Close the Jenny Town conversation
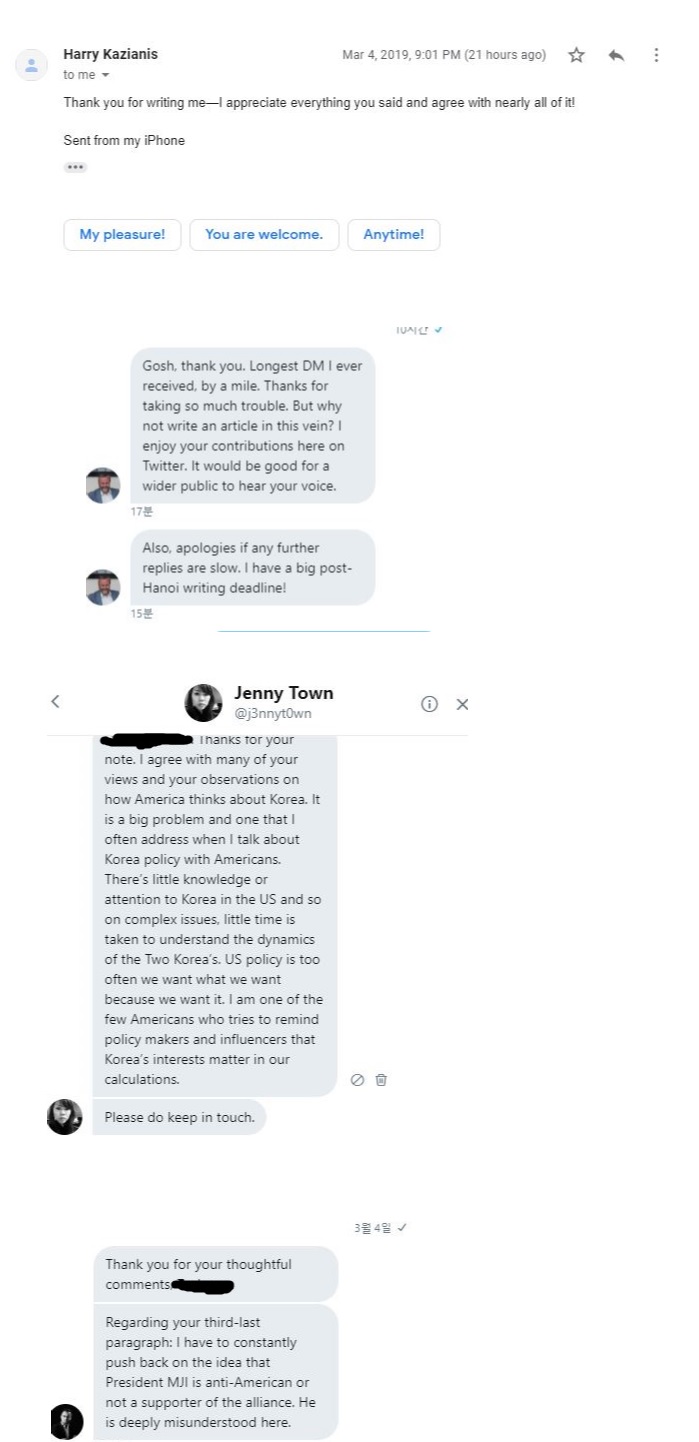 [462, 704]
